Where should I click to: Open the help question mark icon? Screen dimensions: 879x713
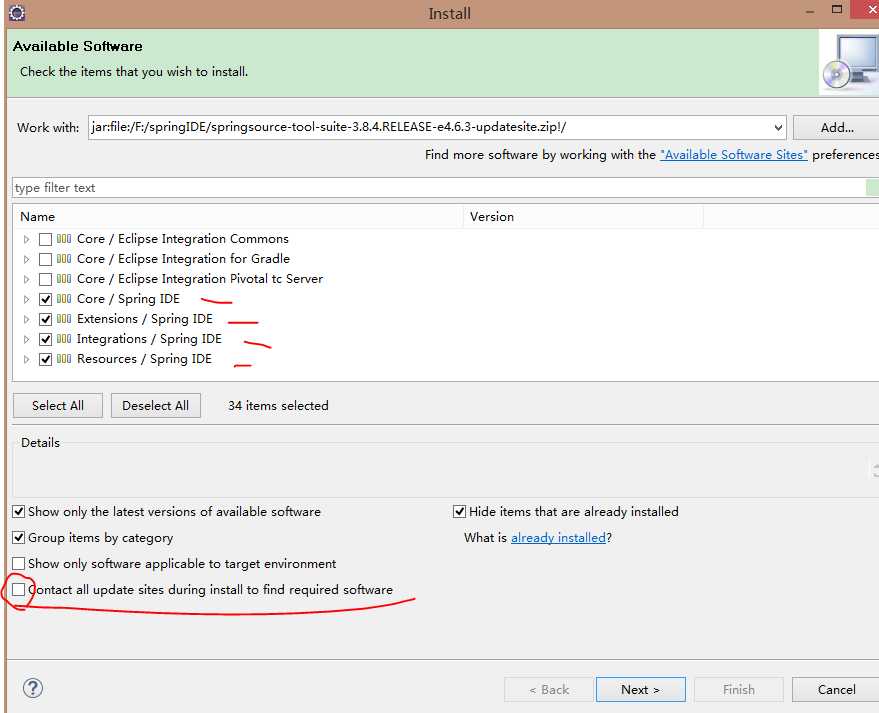pos(33,688)
